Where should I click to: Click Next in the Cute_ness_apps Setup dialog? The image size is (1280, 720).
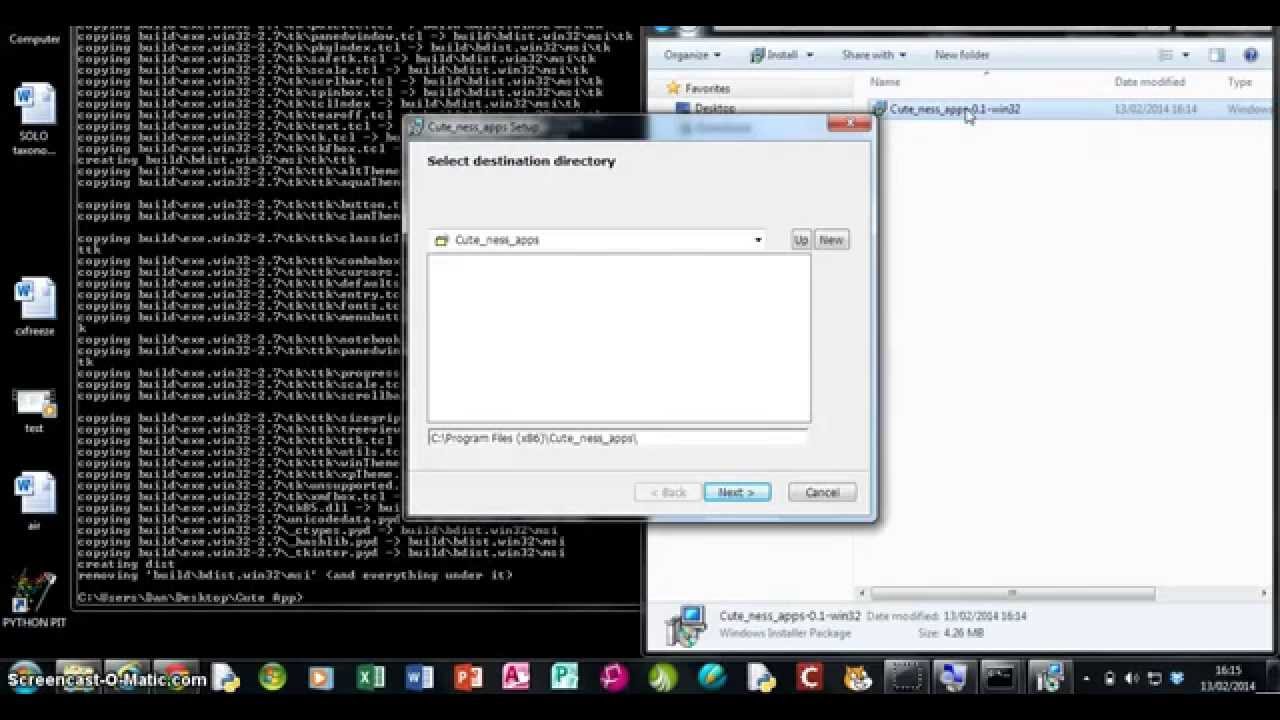[736, 492]
